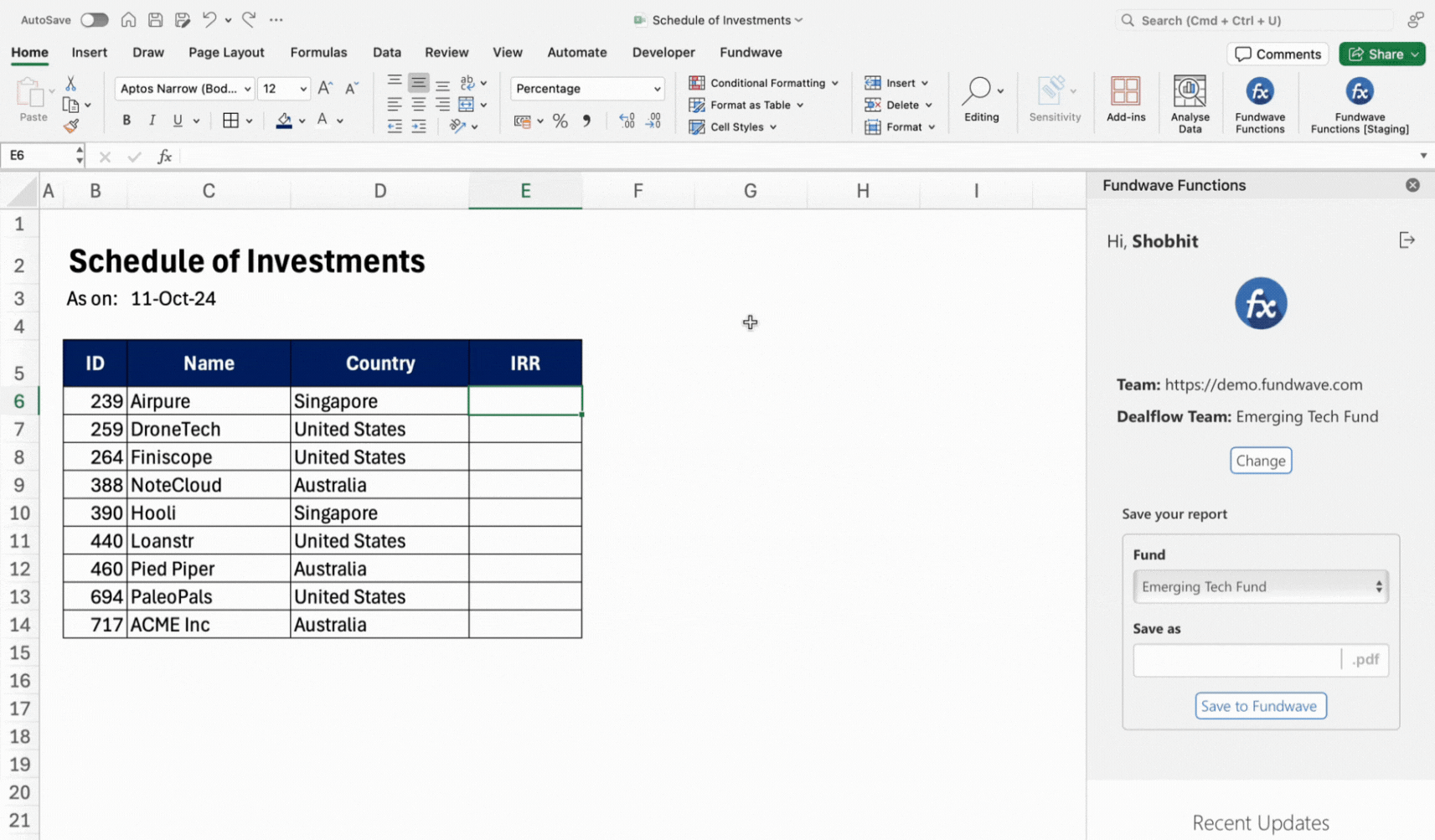The width and height of the screenshot is (1435, 840).
Task: Click the Name Box showing E6
Action: (38, 156)
